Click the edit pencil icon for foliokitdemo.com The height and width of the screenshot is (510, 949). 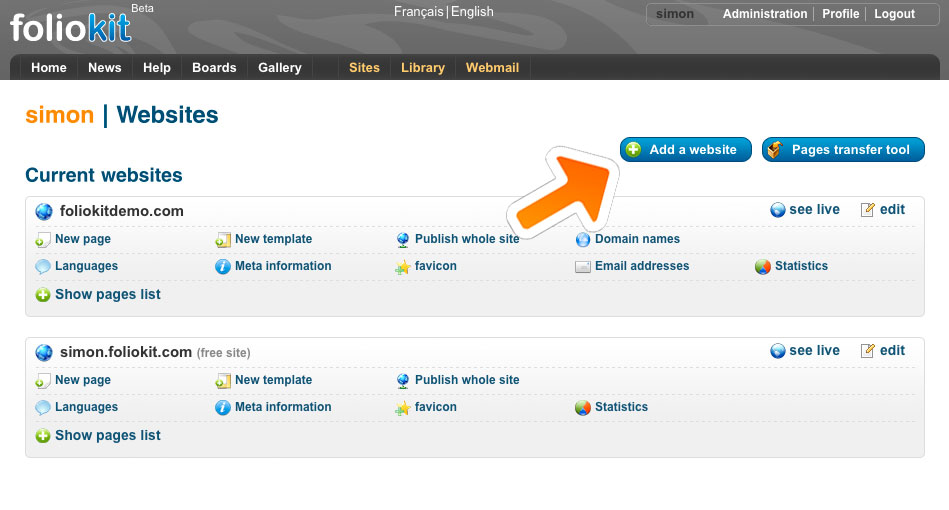click(867, 210)
